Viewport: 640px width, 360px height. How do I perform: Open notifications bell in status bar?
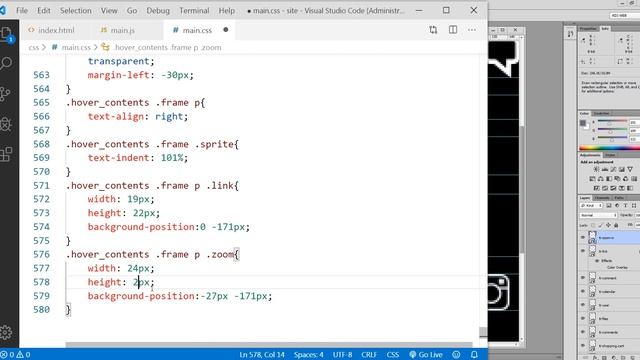point(474,354)
